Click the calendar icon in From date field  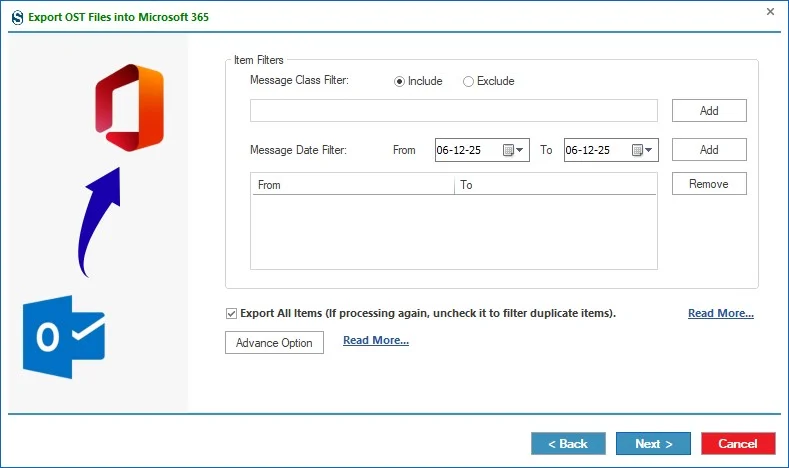point(508,150)
